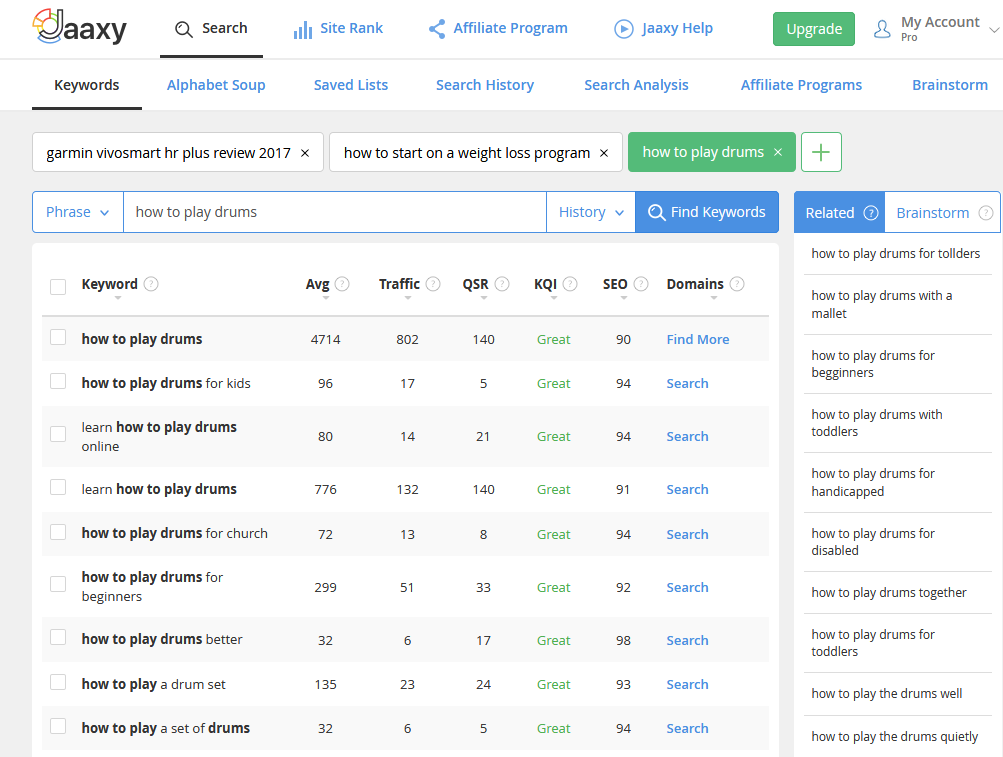Image resolution: width=1003 pixels, height=757 pixels.
Task: Click Search domains for 'for church' row
Action: pos(688,534)
